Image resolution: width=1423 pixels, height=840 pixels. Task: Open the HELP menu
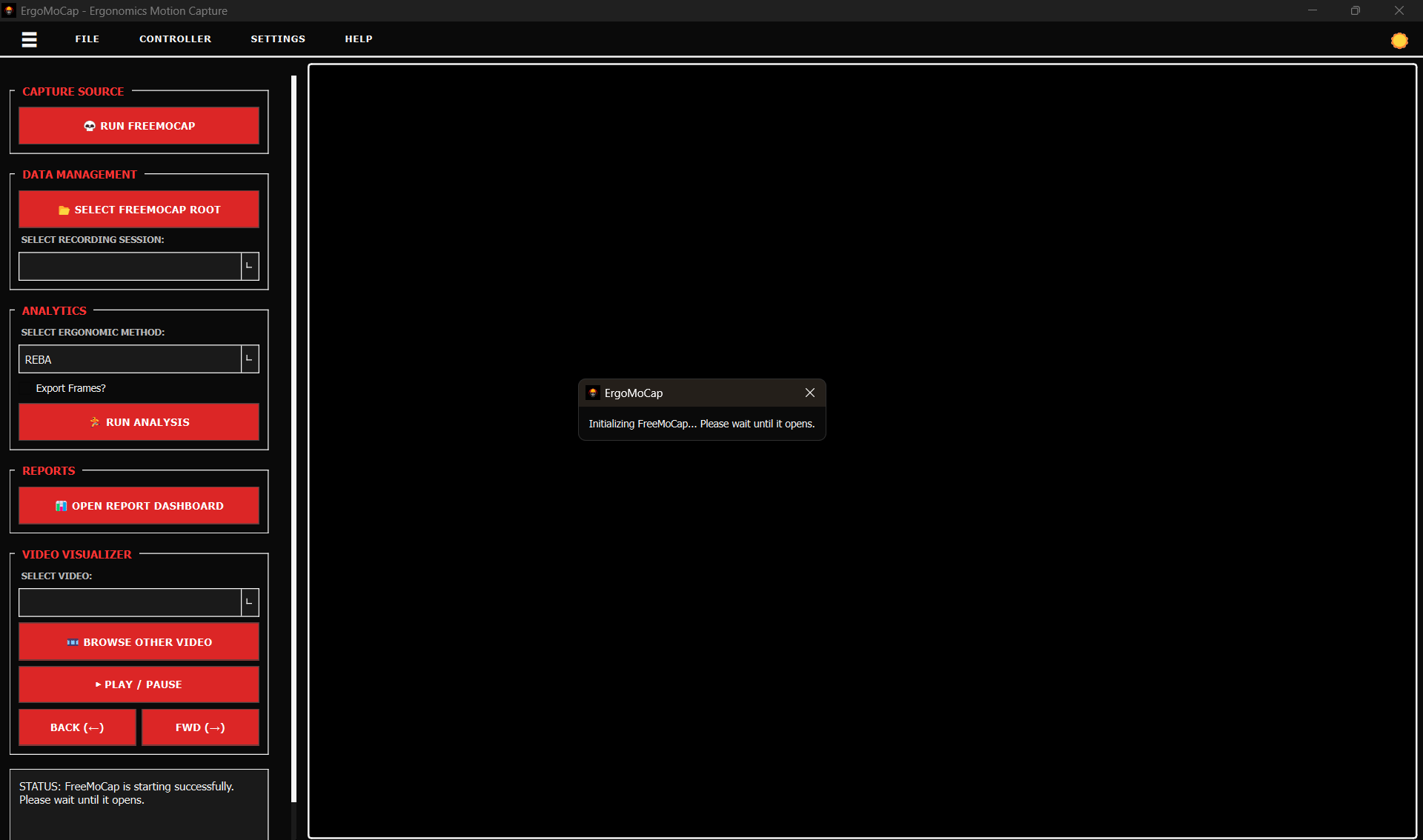tap(359, 39)
